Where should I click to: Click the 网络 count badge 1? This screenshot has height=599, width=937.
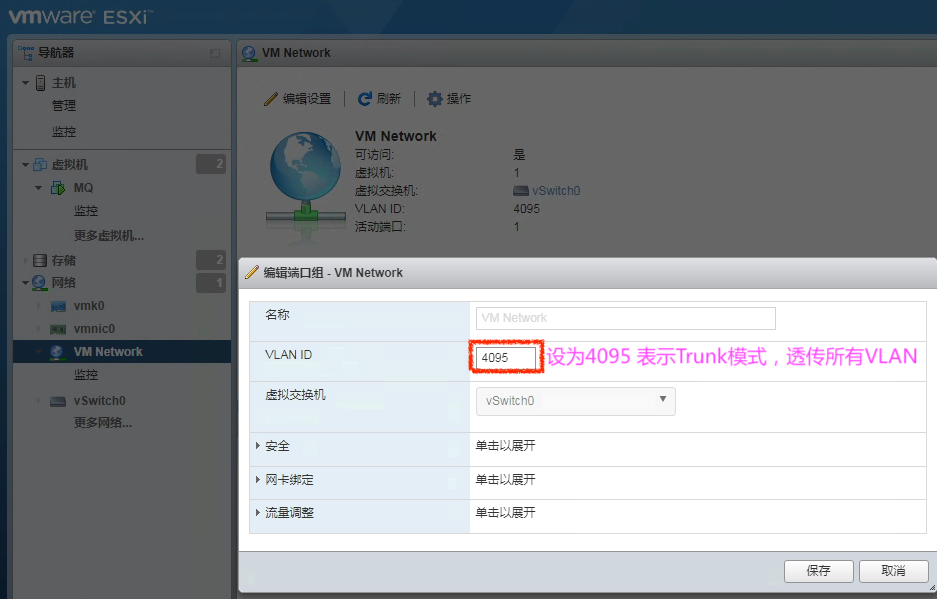tap(211, 282)
